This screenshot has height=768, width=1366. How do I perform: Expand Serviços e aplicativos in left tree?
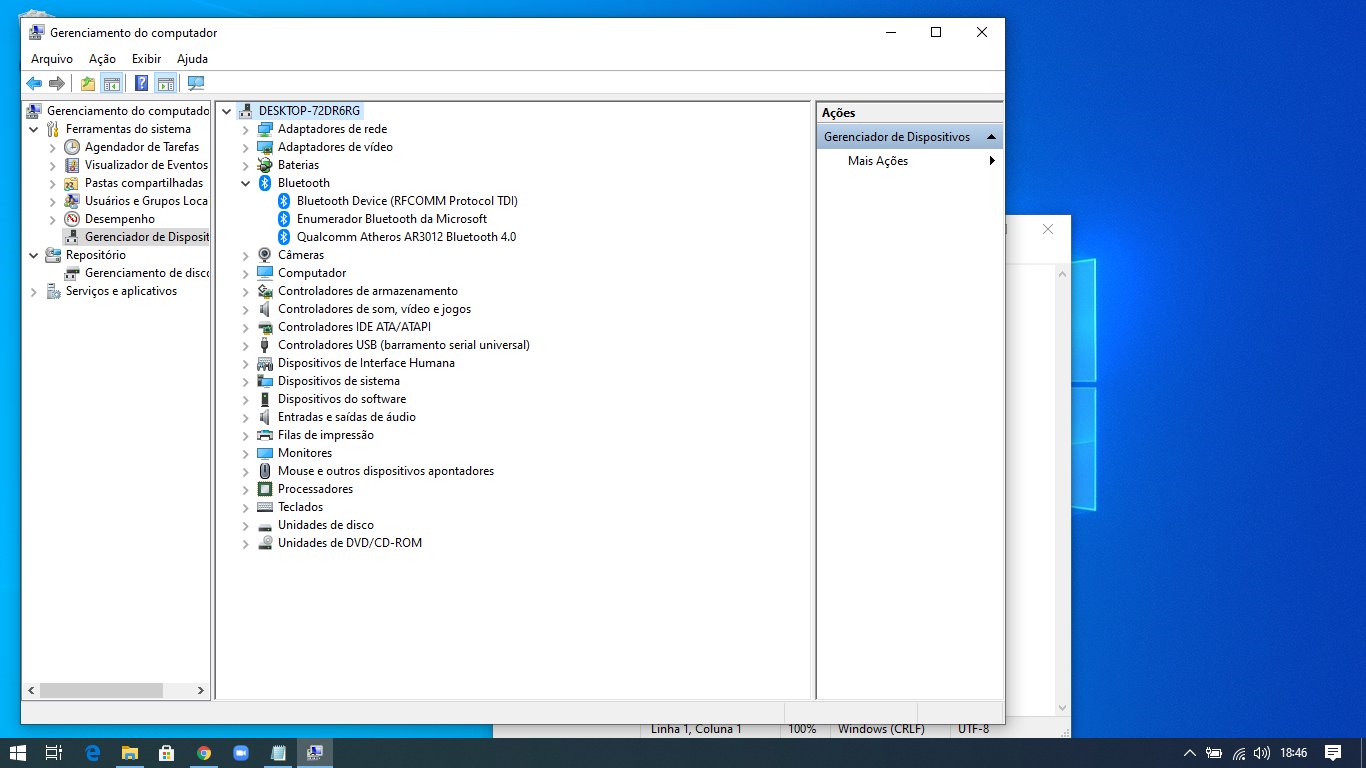point(33,291)
